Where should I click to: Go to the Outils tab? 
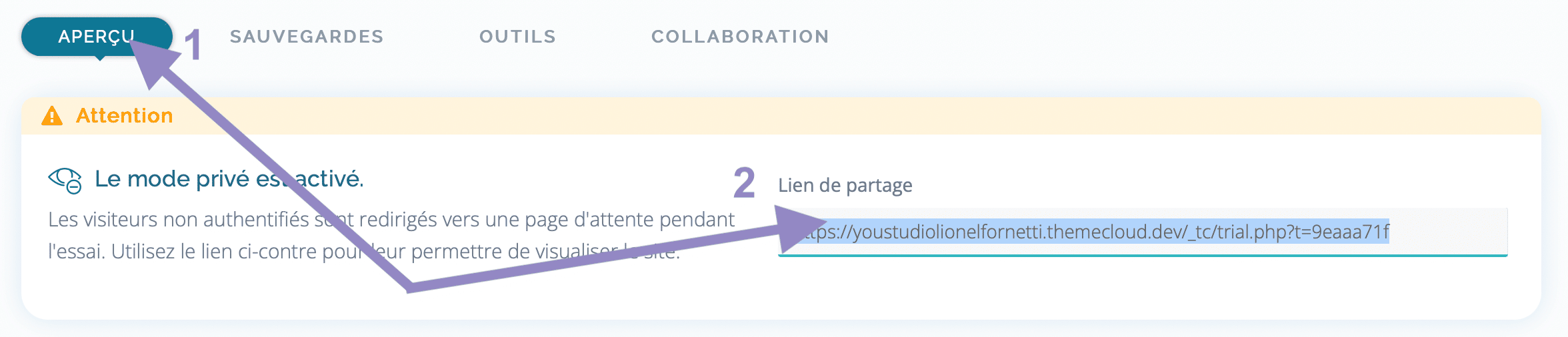517,37
